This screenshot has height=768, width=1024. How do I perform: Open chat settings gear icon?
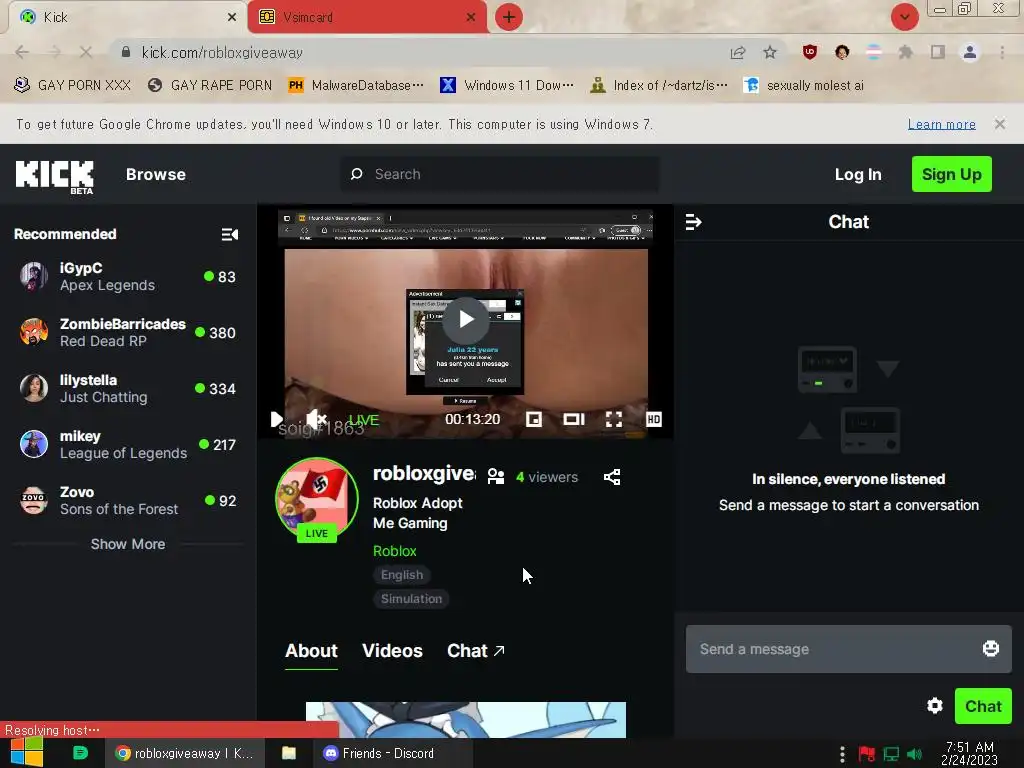[x=935, y=706]
